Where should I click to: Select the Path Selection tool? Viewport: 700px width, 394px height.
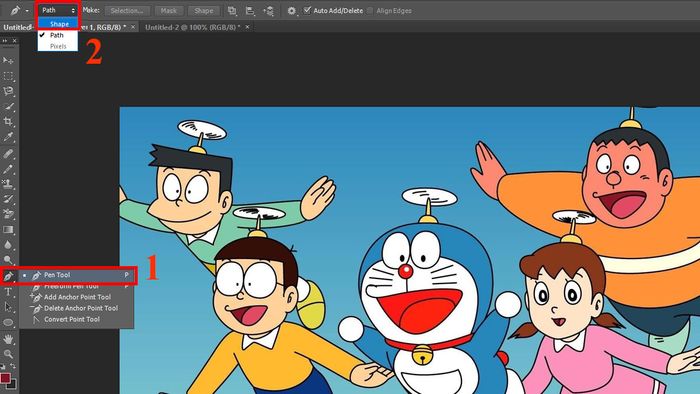[8, 307]
